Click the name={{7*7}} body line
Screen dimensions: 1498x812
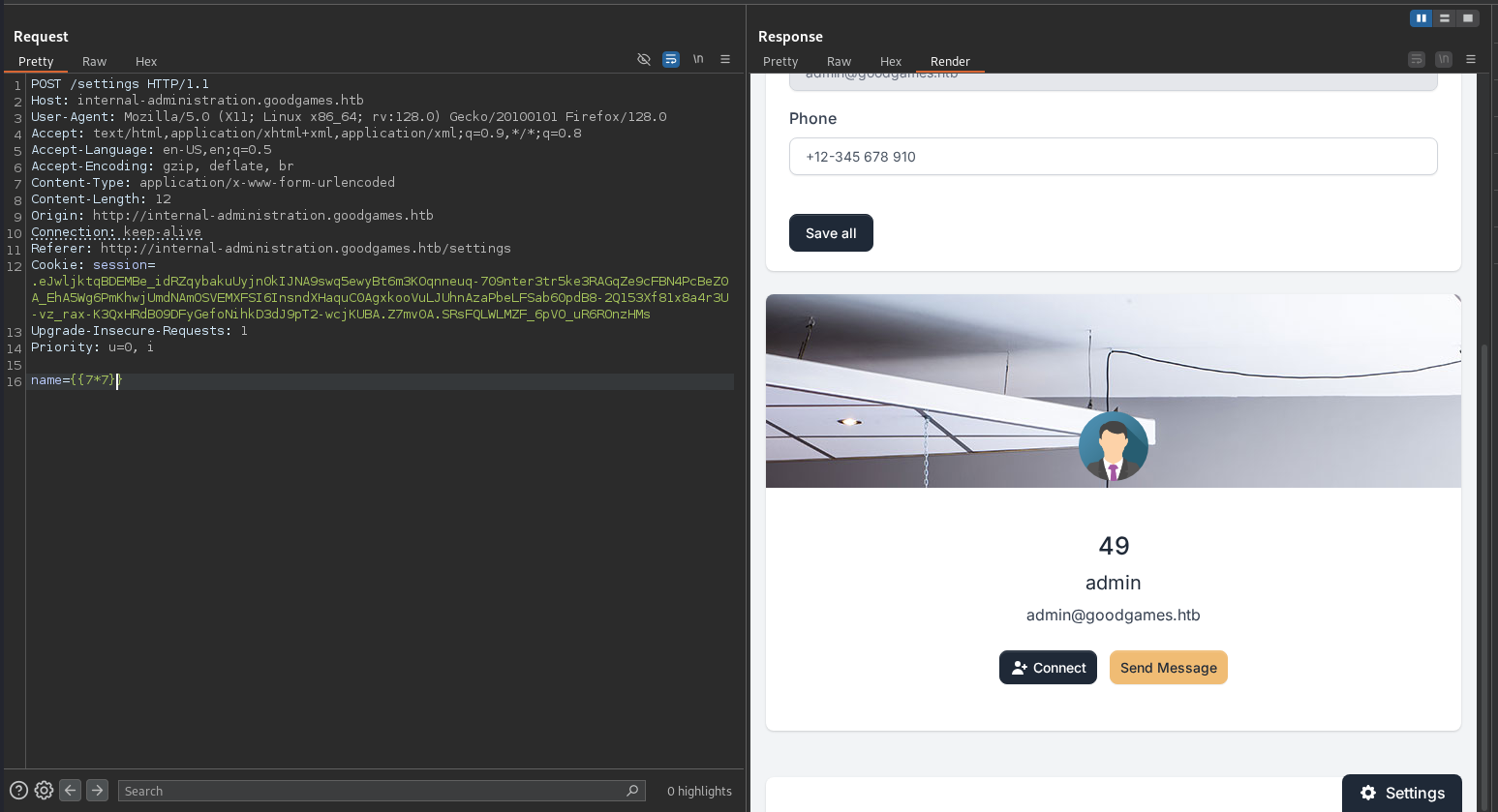(x=76, y=380)
